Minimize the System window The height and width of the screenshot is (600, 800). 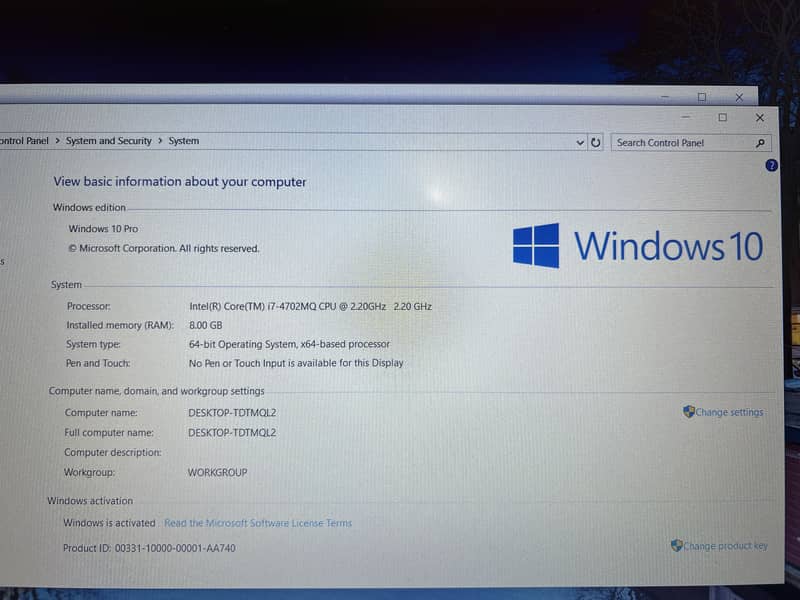(686, 117)
